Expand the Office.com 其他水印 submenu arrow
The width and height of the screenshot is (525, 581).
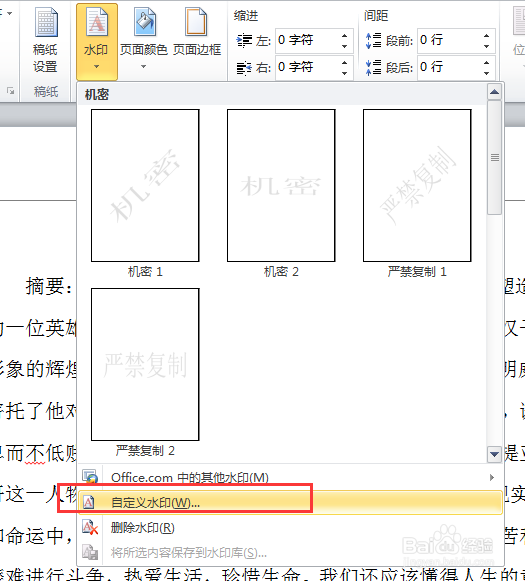click(x=492, y=477)
